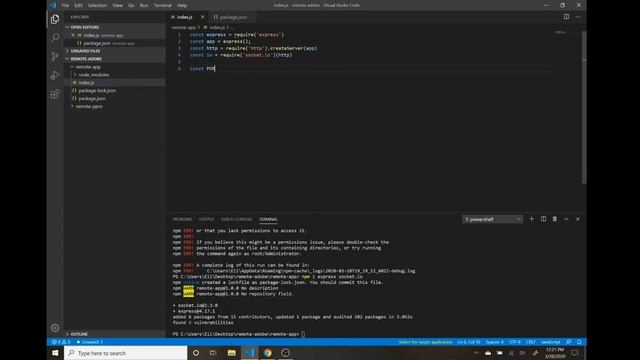Open the notifications bell in status bar
The image size is (640, 360).
579,342
